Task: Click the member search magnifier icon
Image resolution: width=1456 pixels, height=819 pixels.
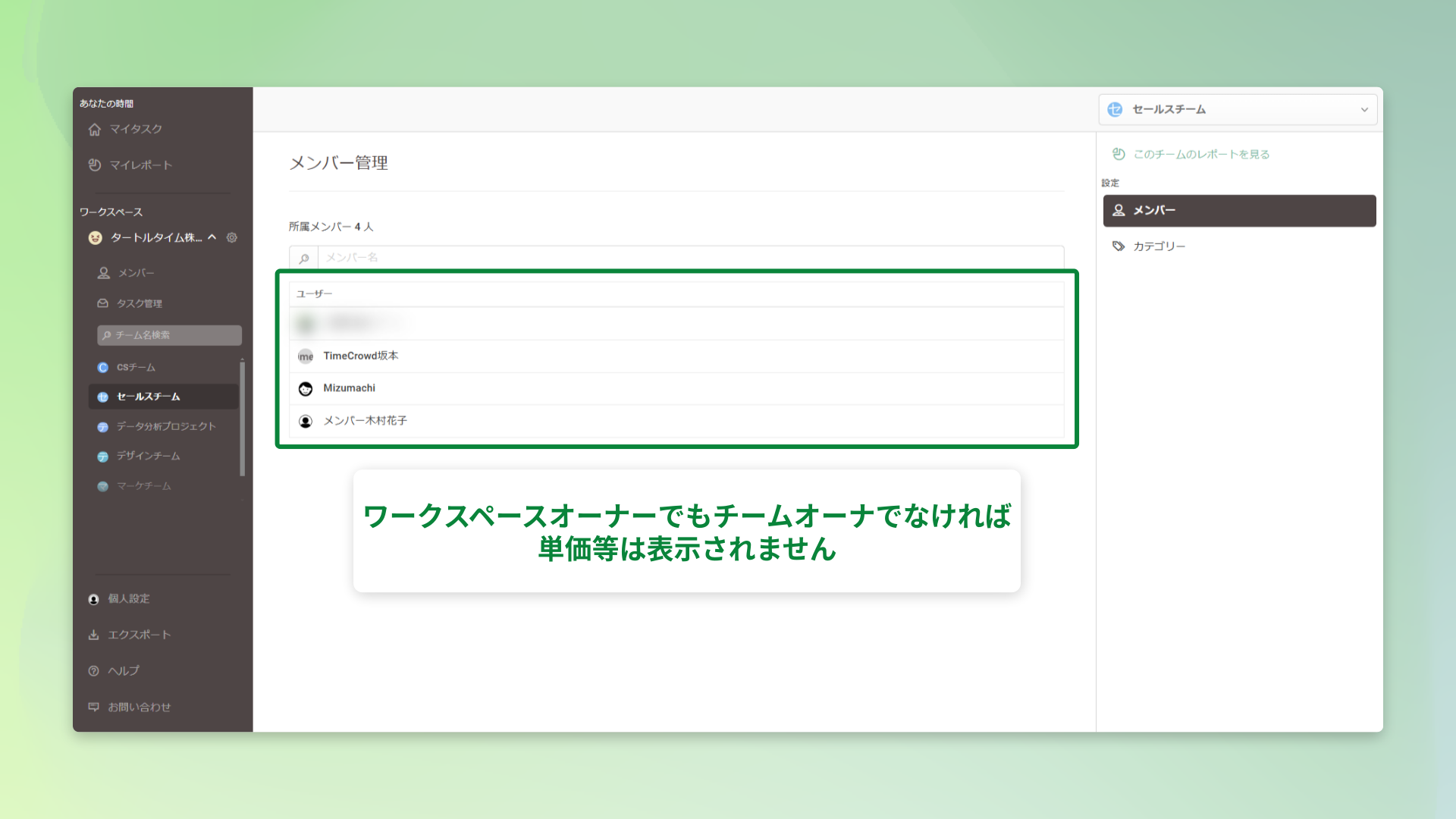Action: coord(304,258)
